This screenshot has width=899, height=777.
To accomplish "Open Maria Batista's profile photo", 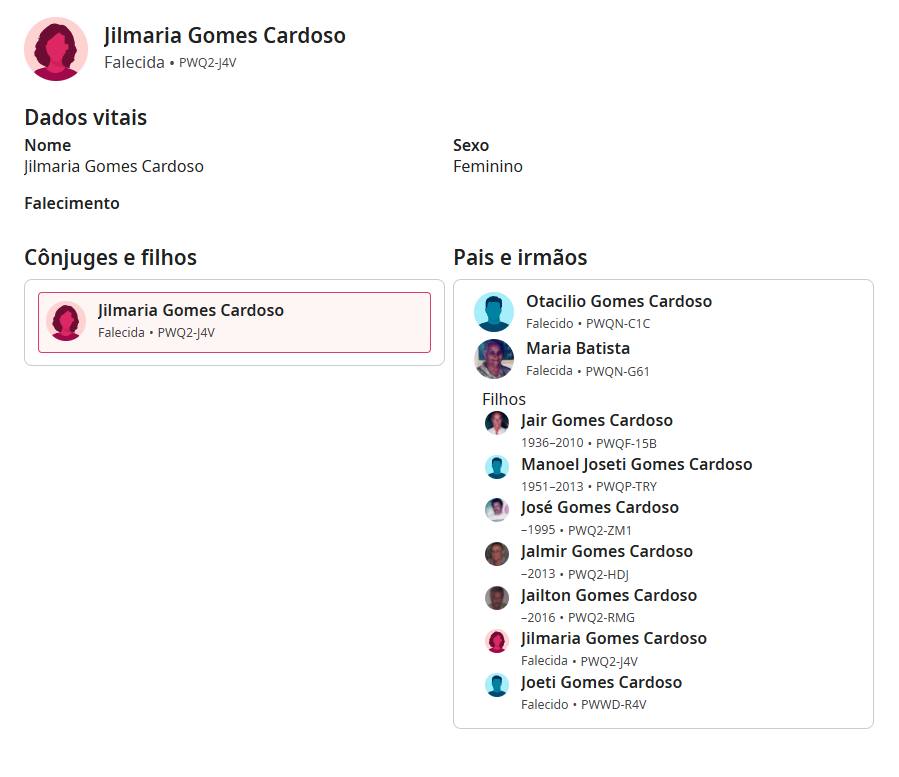I will coord(494,359).
